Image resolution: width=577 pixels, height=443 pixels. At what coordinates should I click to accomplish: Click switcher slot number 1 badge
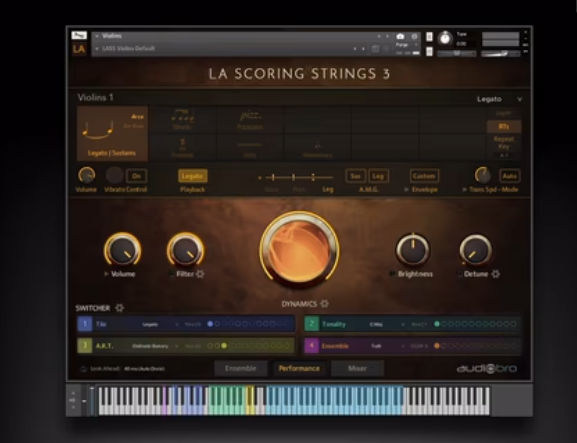point(85,324)
